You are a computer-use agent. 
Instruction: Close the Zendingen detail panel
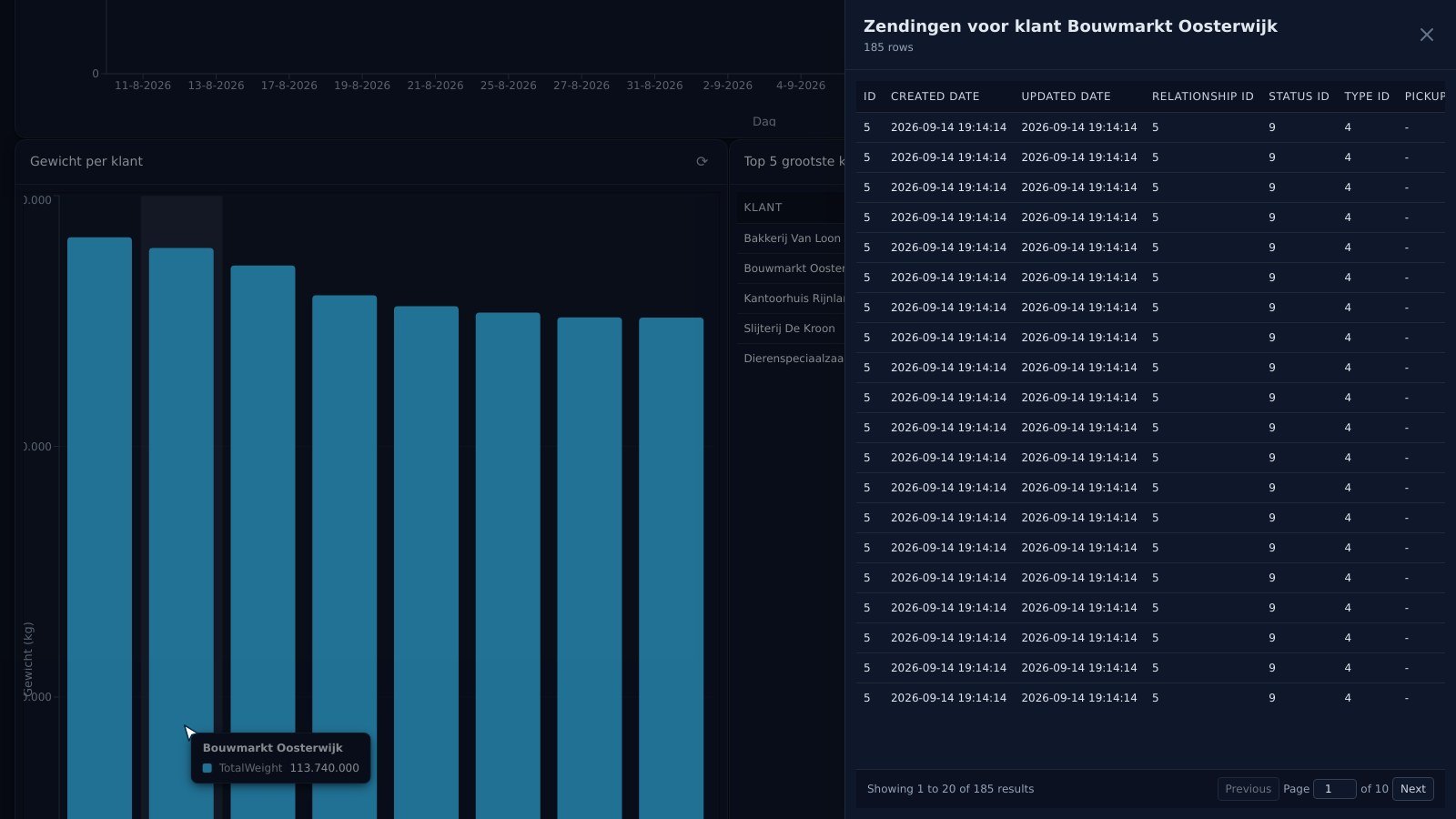click(1426, 35)
